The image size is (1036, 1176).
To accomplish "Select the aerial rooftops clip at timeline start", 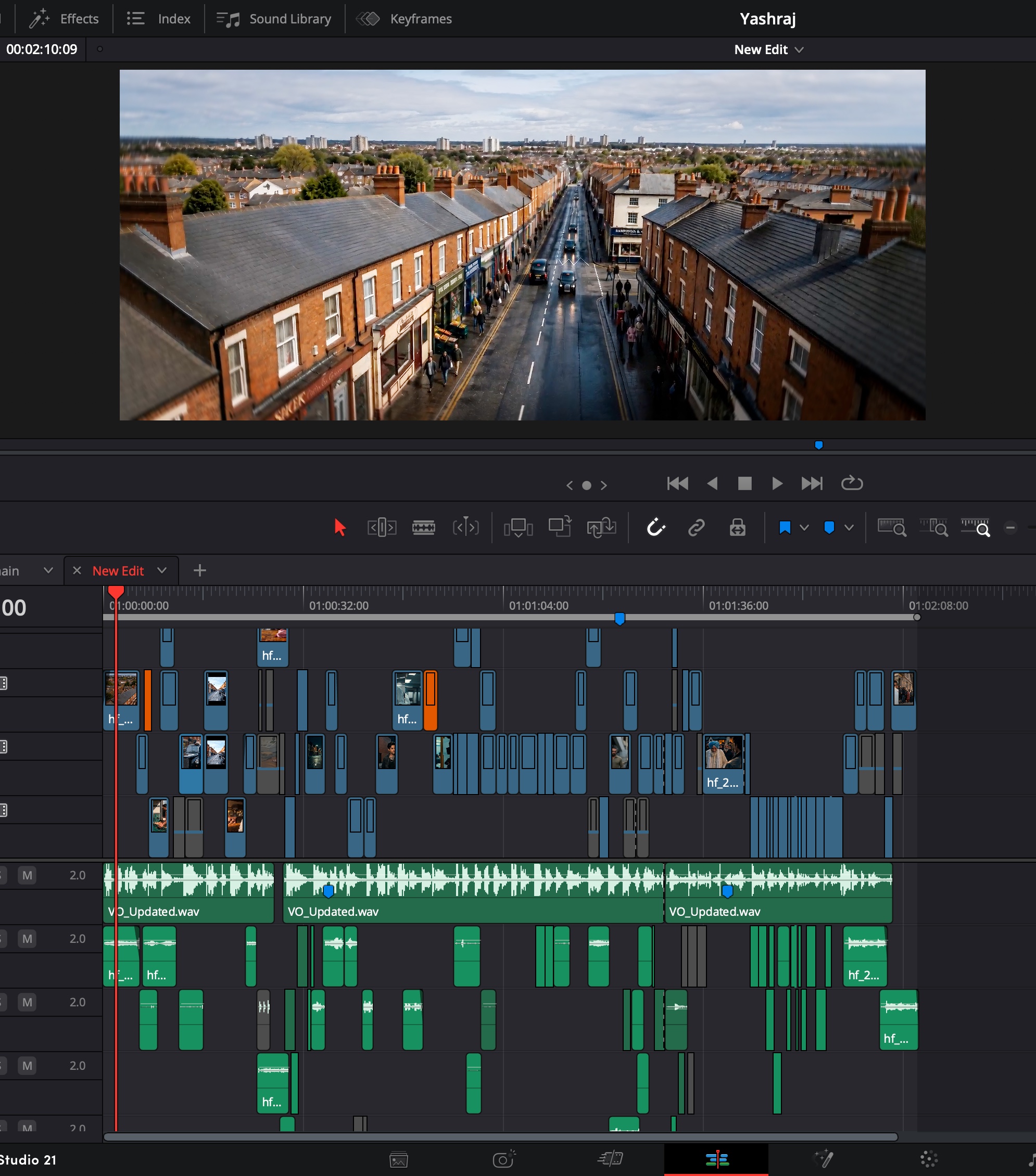I will pyautogui.click(x=121, y=700).
